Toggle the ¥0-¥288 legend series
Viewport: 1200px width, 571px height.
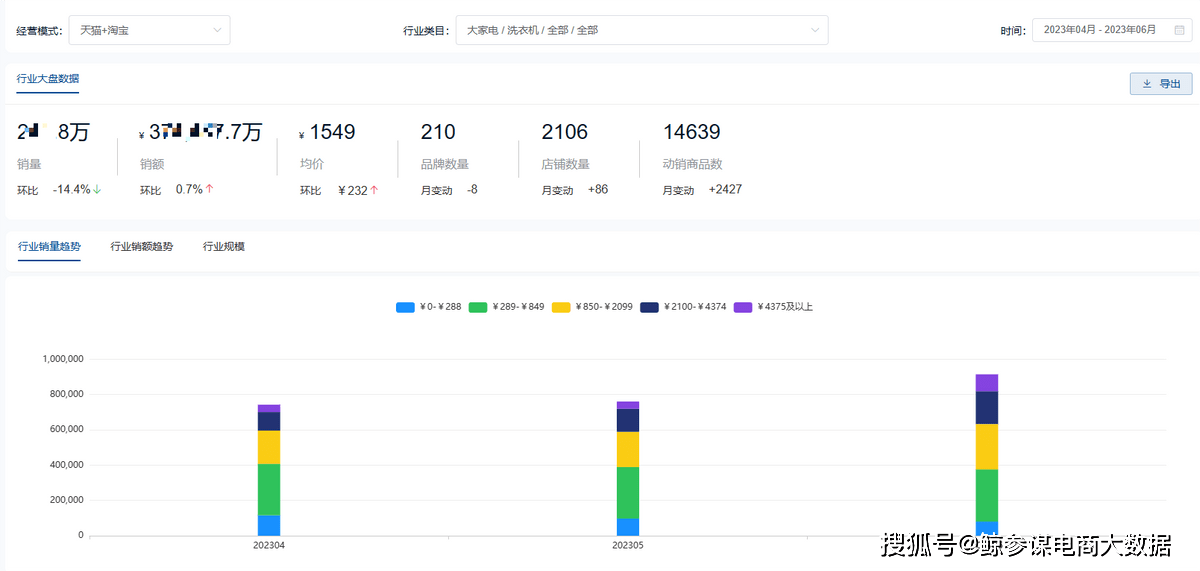[429, 307]
